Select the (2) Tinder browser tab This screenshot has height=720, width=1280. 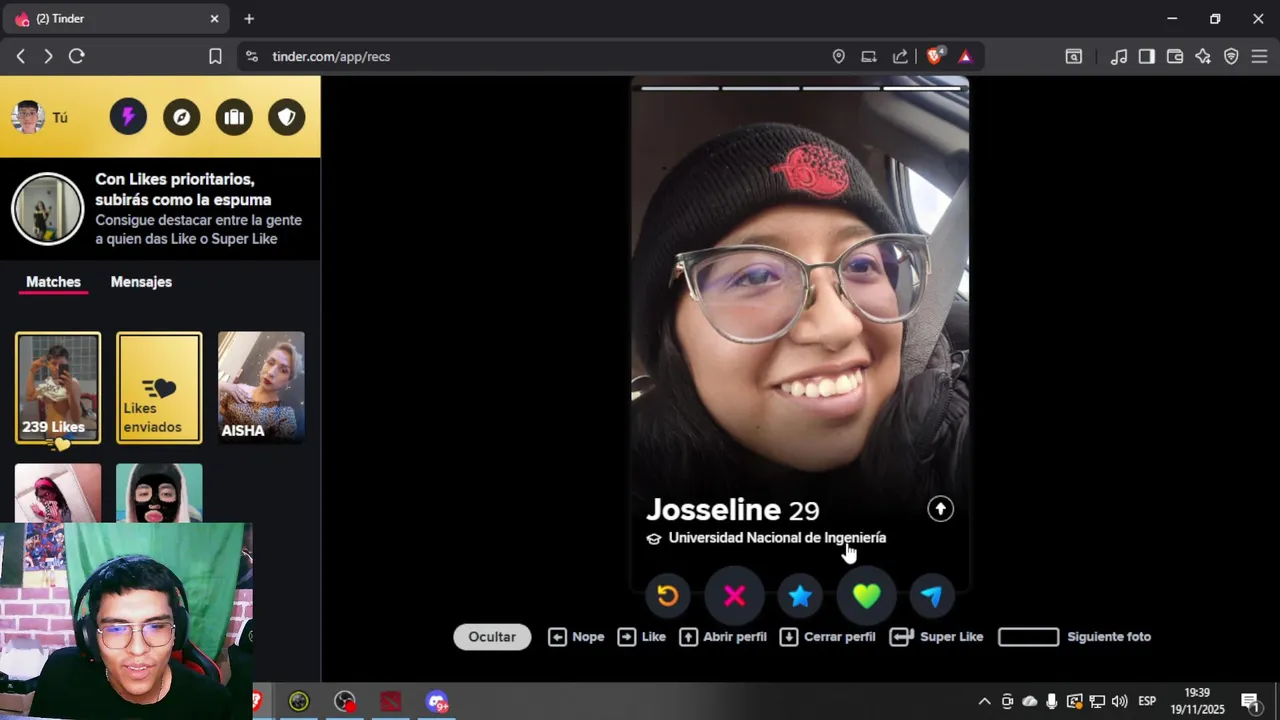tap(118, 19)
